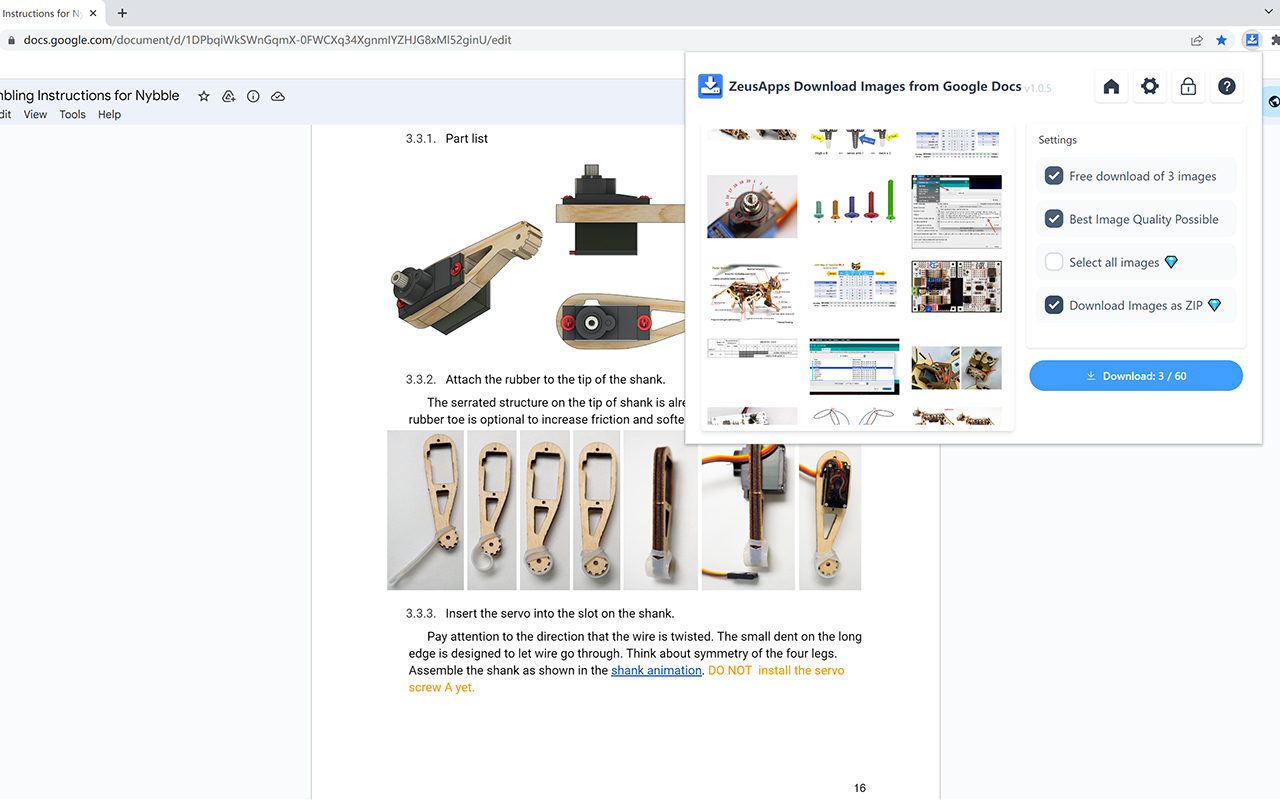The width and height of the screenshot is (1280, 800).
Task: Disable Download Images as ZIP option
Action: (x=1054, y=305)
